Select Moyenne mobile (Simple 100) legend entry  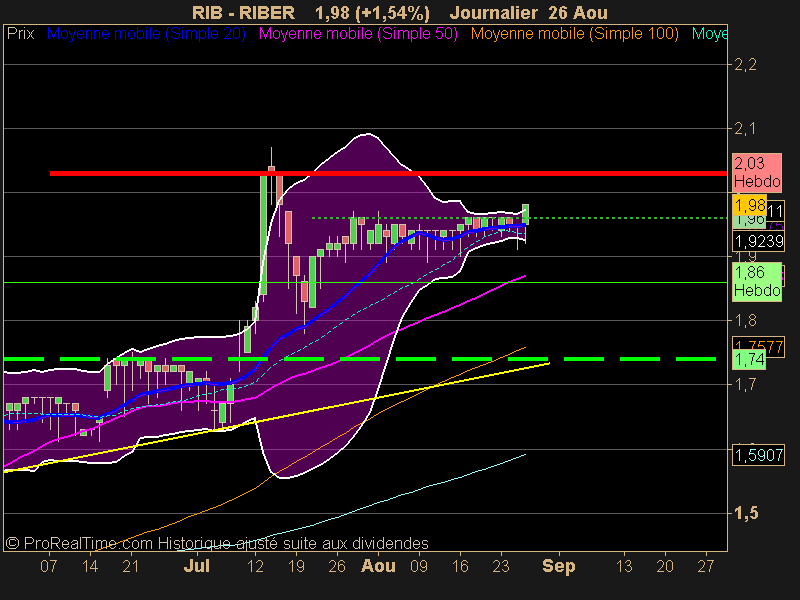click(x=574, y=34)
